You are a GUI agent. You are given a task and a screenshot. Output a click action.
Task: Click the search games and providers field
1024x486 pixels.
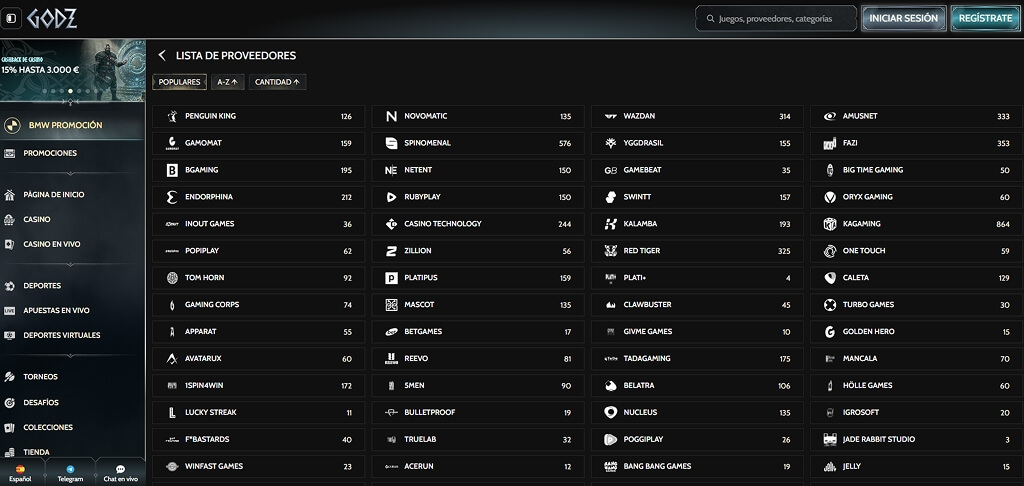tap(776, 19)
